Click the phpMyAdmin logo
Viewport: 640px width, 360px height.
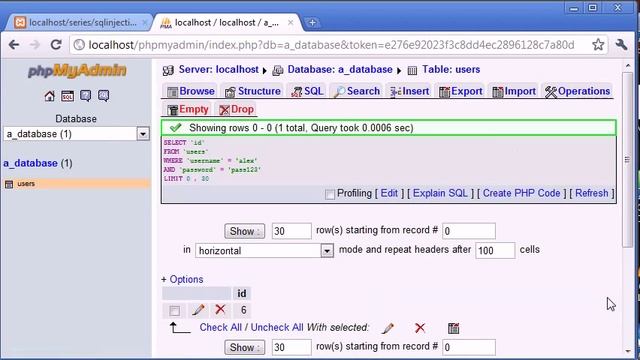[77, 71]
